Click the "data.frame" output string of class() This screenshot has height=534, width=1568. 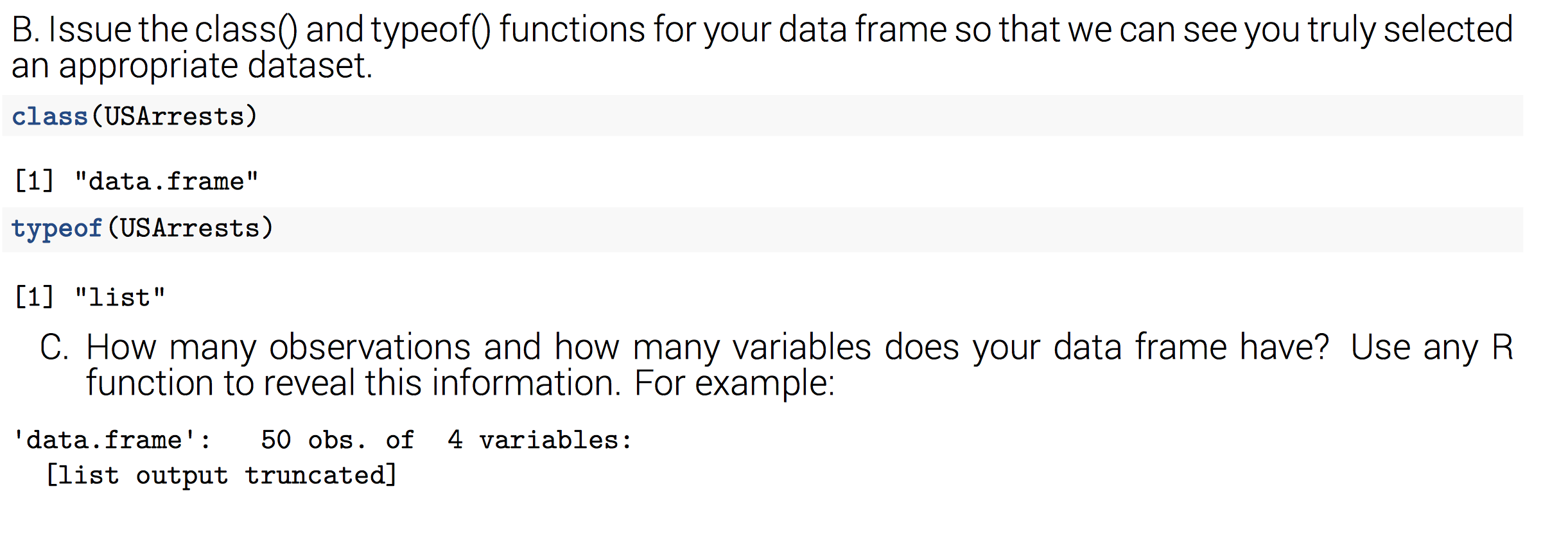point(166,182)
